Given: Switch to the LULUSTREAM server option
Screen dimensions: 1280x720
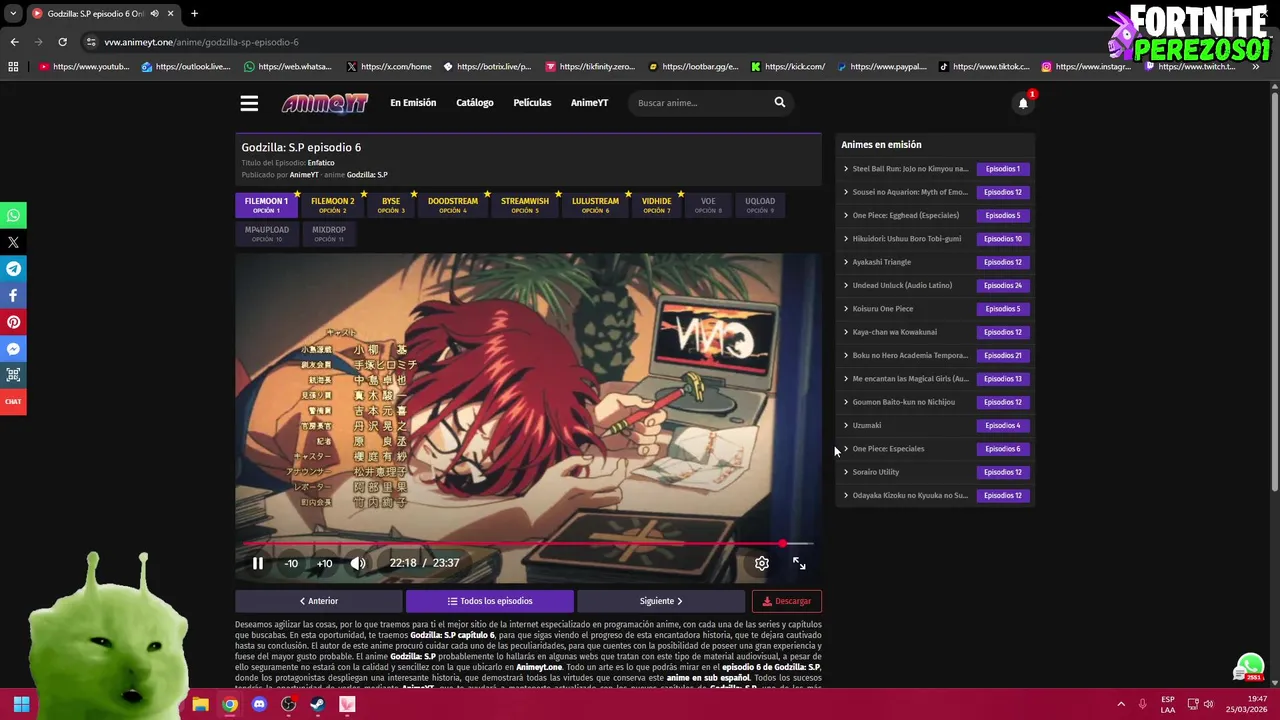Looking at the screenshot, I should coord(595,205).
